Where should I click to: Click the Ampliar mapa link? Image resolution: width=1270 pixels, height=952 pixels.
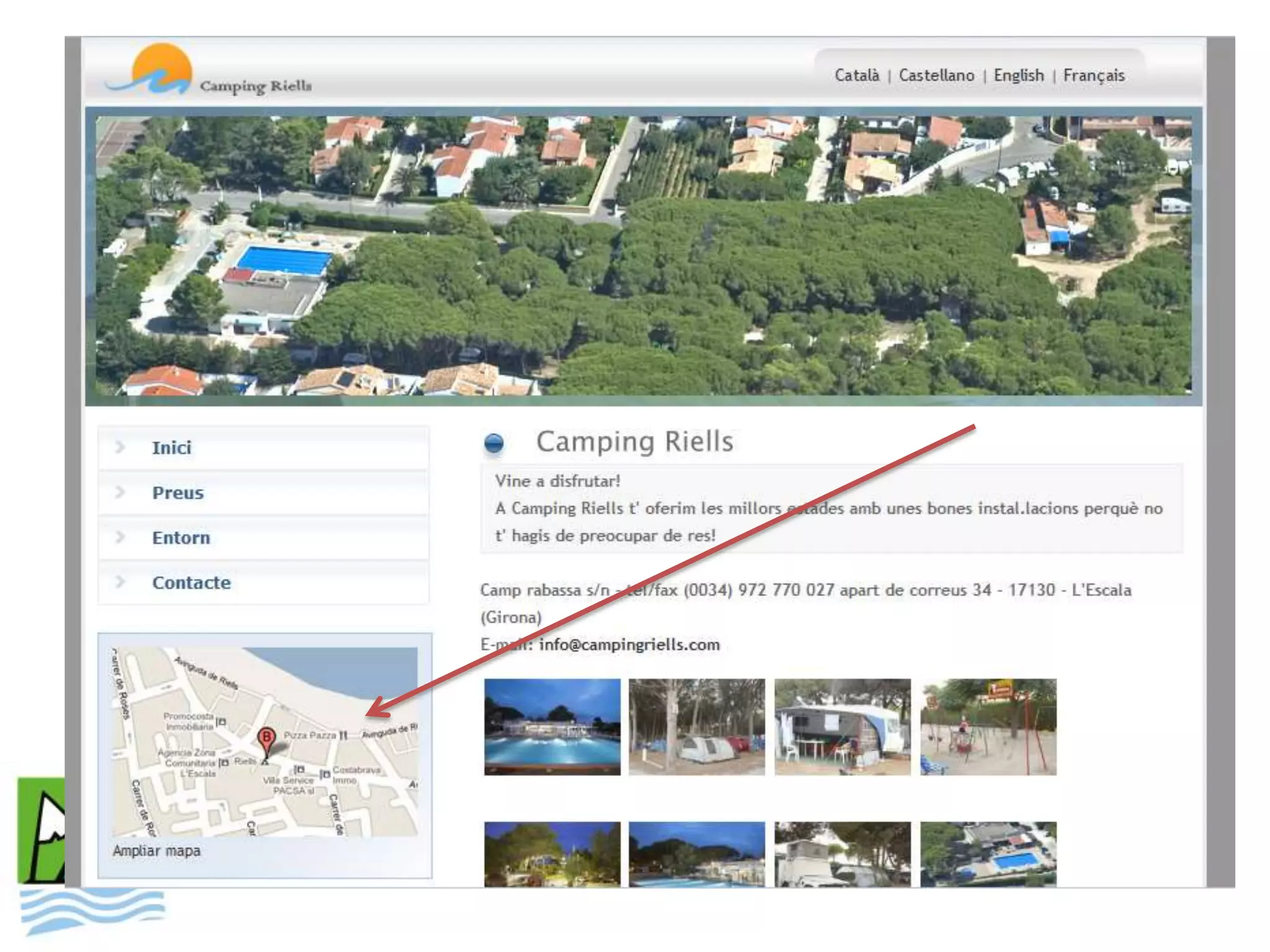pos(156,851)
